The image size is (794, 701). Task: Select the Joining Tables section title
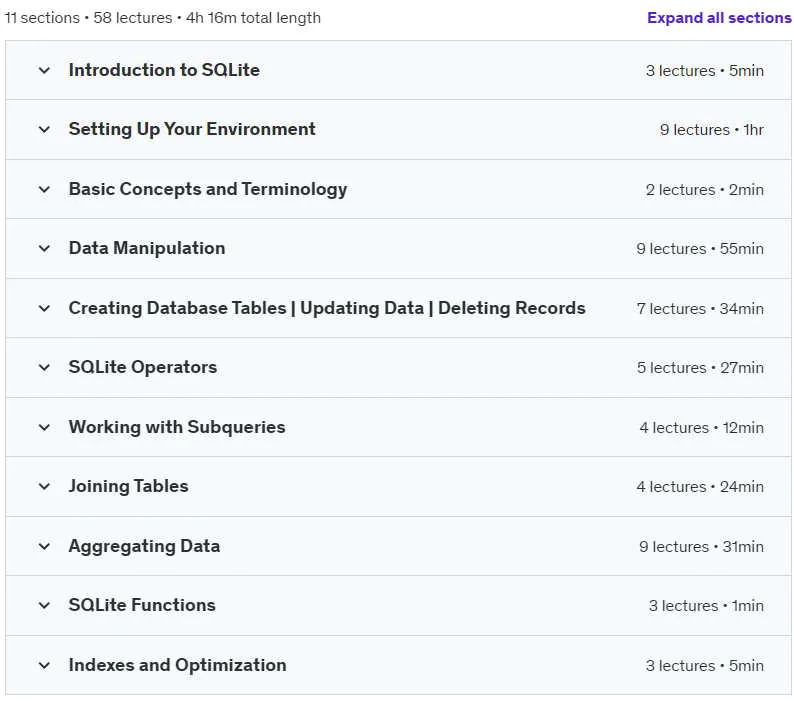[129, 486]
